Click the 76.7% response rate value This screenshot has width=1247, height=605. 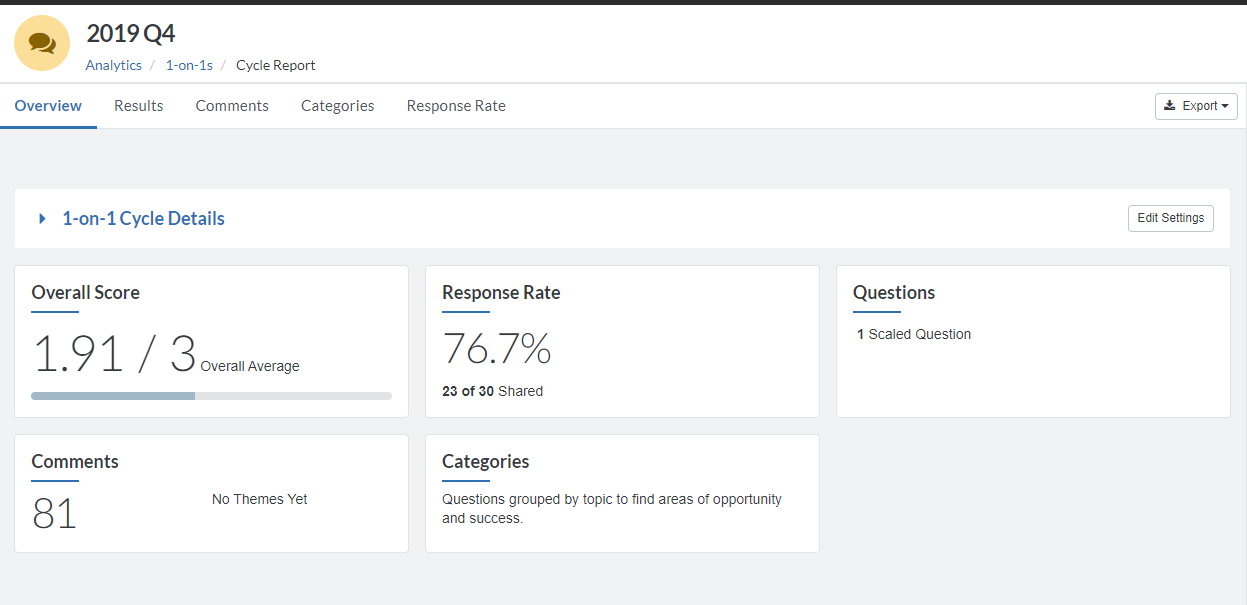point(497,349)
